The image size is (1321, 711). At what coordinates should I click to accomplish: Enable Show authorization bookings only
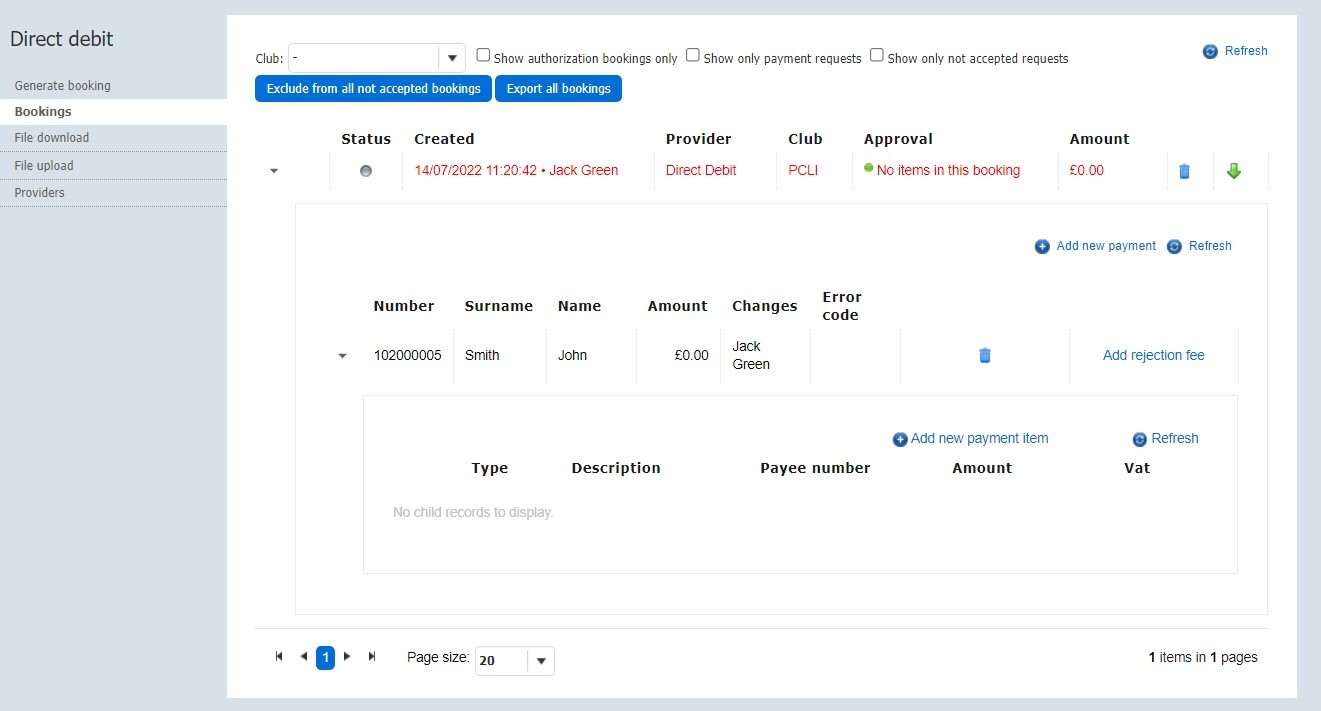coord(484,56)
